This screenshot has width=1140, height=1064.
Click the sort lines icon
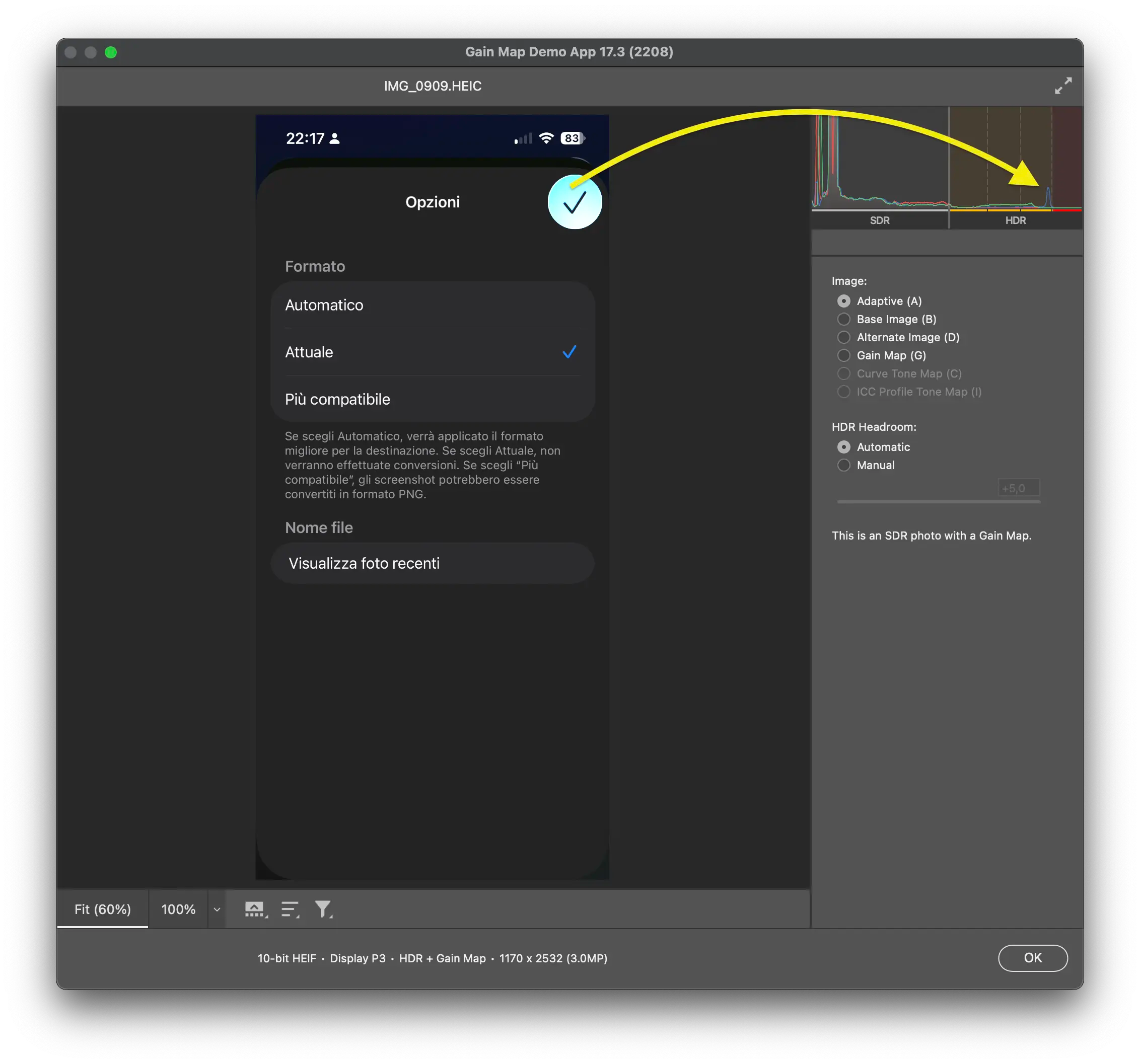(x=290, y=909)
